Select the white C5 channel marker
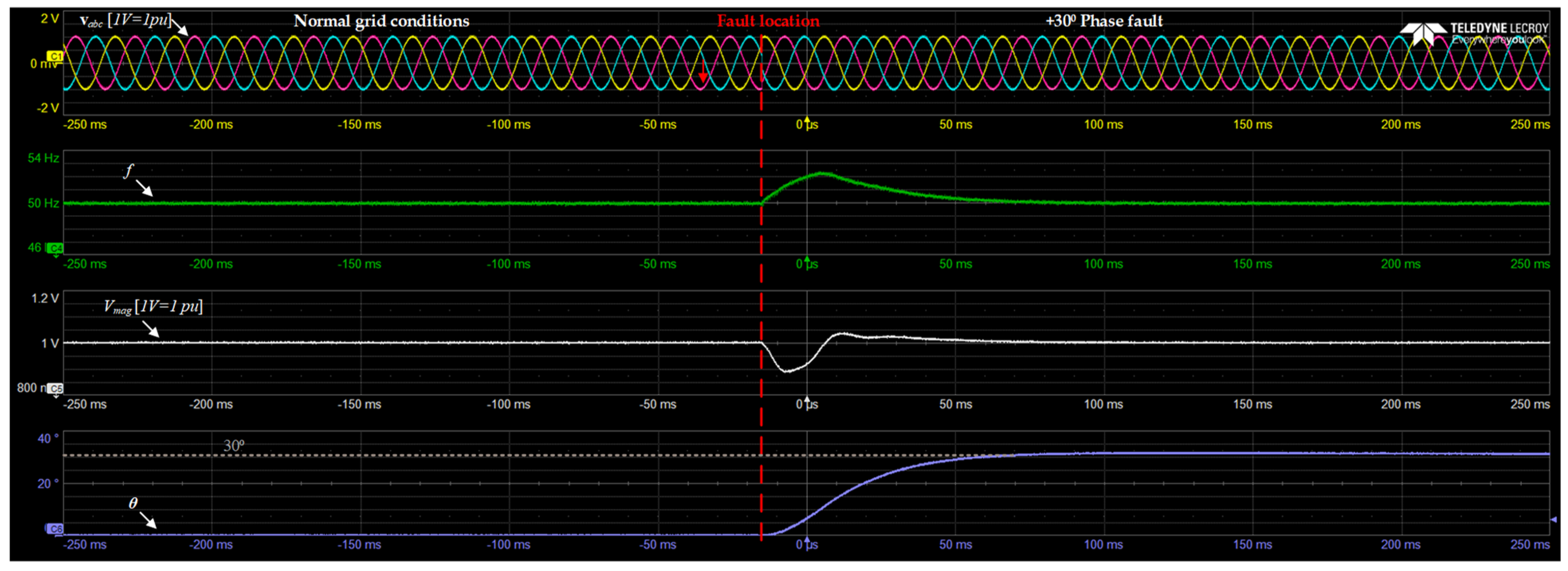Image resolution: width=1568 pixels, height=571 pixels. (x=55, y=389)
